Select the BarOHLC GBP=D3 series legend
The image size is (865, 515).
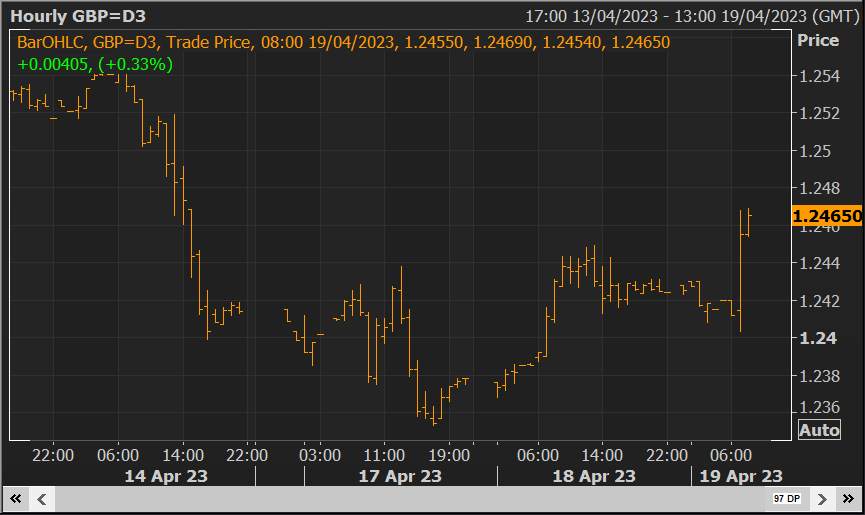(343, 42)
